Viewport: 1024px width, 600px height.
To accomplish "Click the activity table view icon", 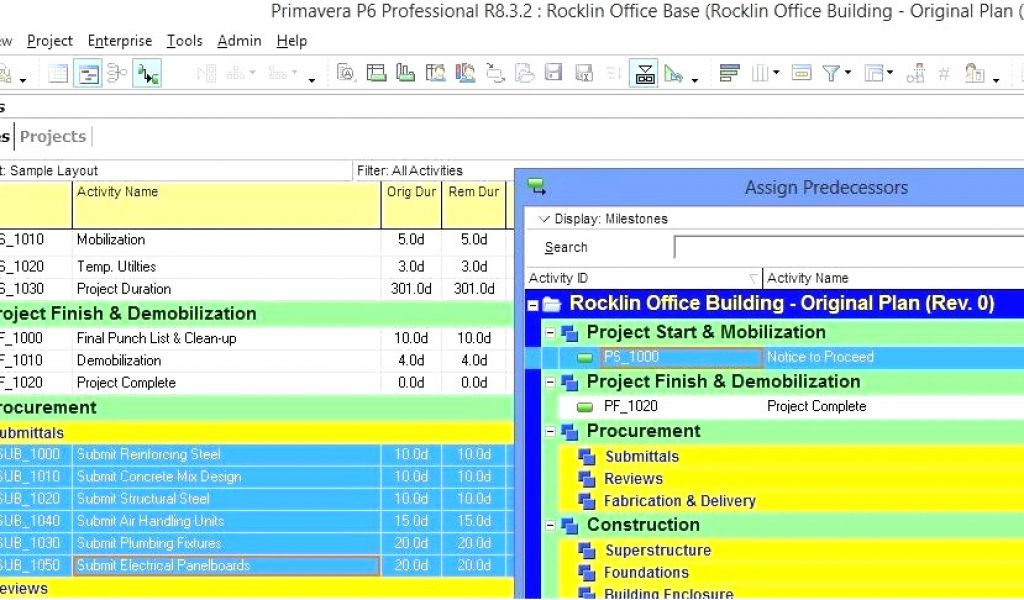I will [58, 73].
